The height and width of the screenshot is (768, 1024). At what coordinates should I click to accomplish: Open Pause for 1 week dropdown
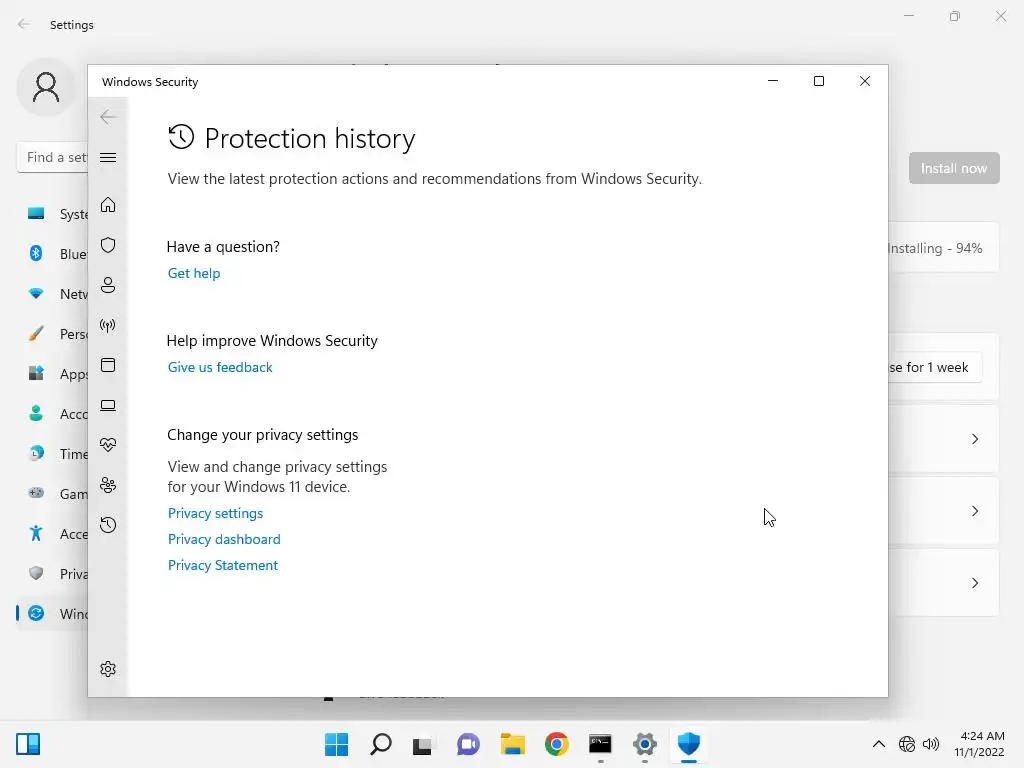tap(935, 367)
